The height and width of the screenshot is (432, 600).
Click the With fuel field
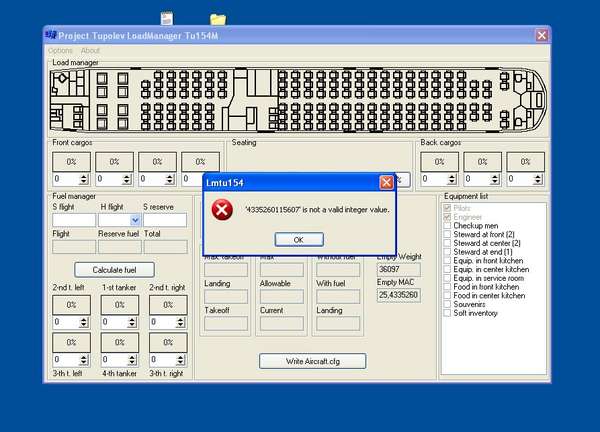tap(338, 297)
